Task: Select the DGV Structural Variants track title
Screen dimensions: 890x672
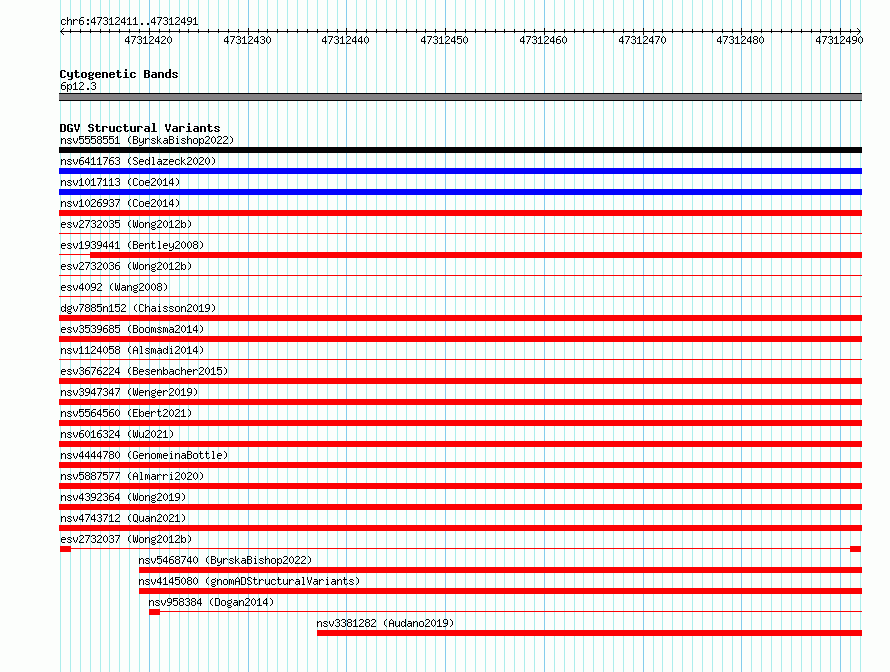Action: 140,128
